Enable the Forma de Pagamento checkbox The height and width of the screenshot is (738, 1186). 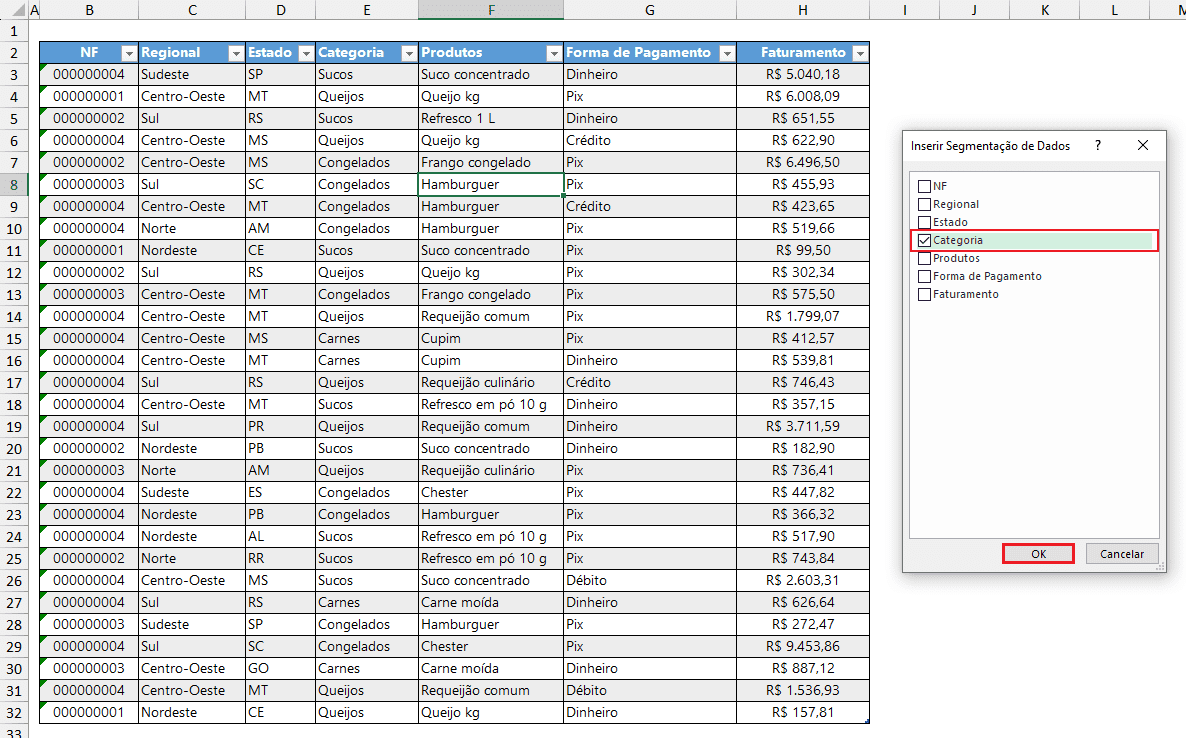coord(924,276)
